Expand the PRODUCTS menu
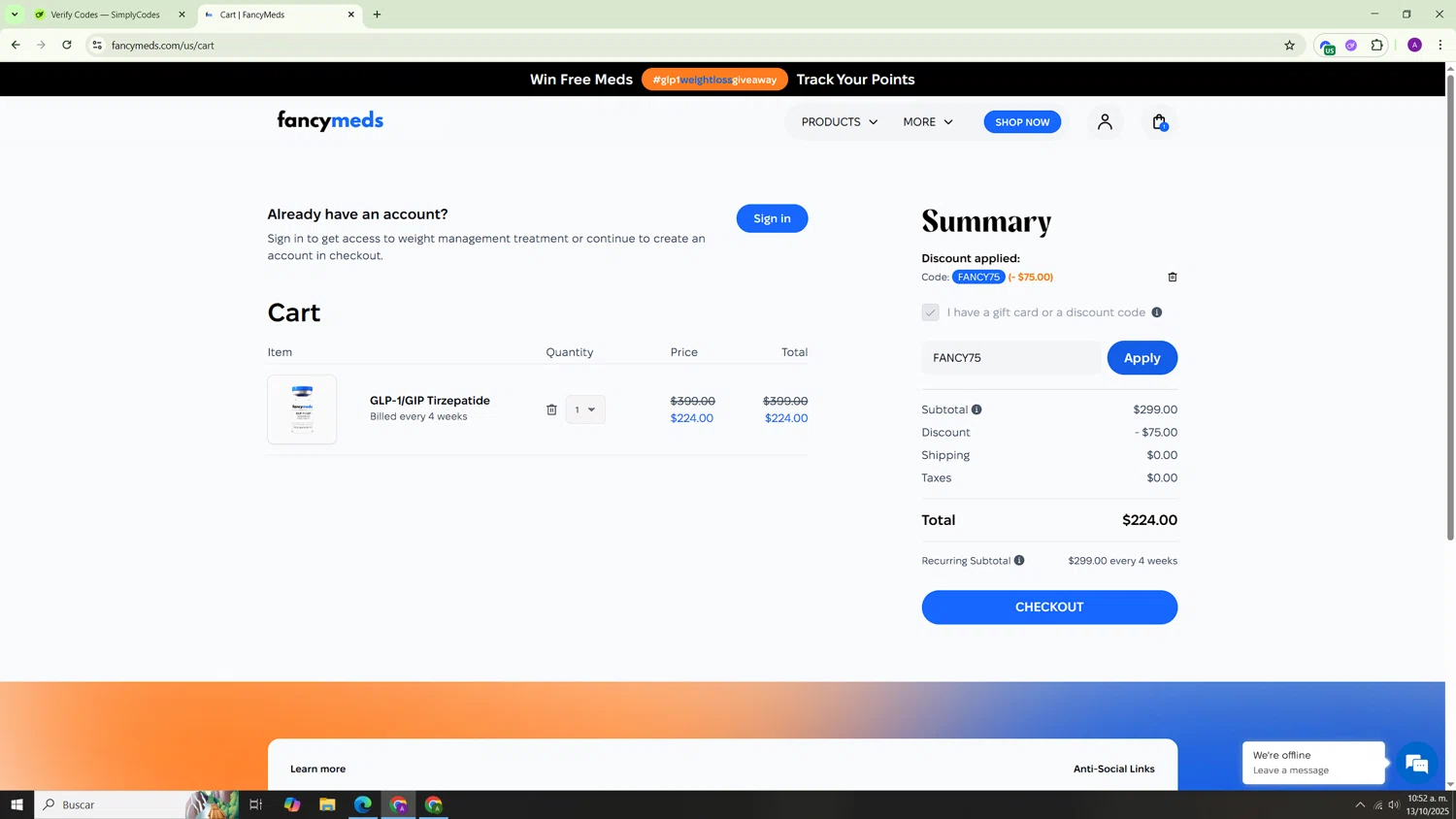This screenshot has width=1456, height=819. point(840,121)
